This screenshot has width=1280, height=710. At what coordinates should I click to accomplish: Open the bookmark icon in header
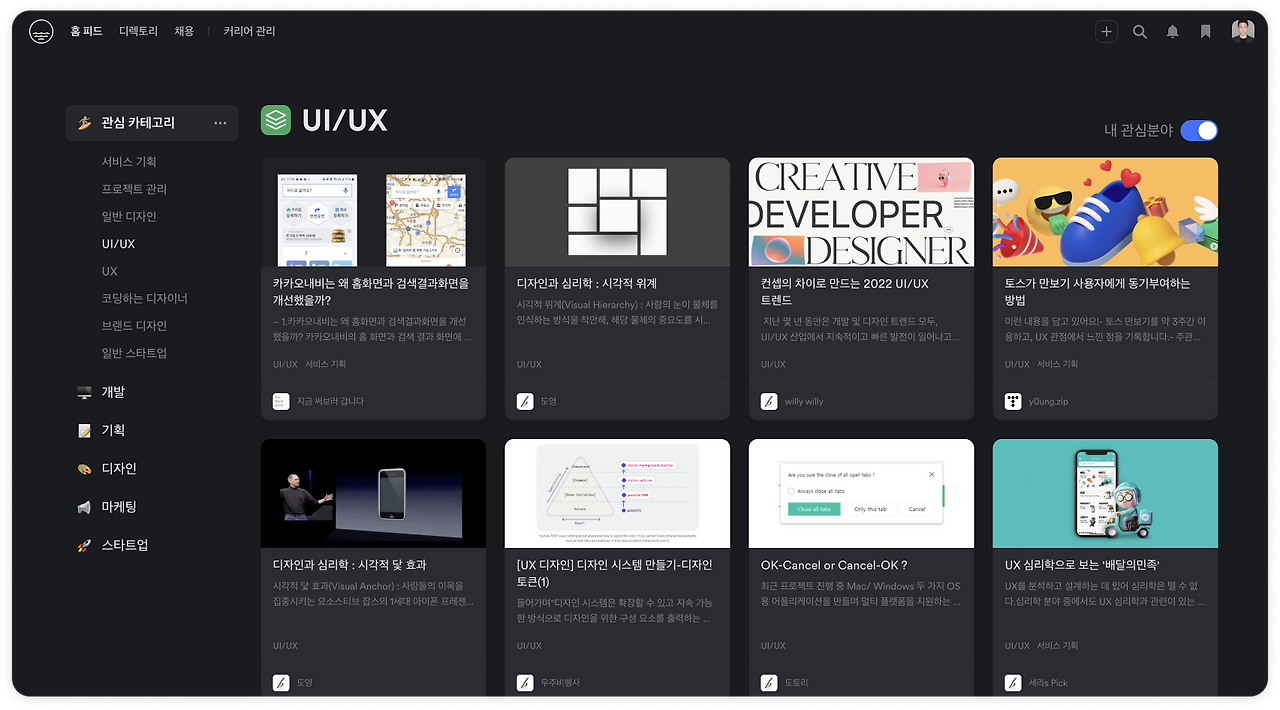1206,32
